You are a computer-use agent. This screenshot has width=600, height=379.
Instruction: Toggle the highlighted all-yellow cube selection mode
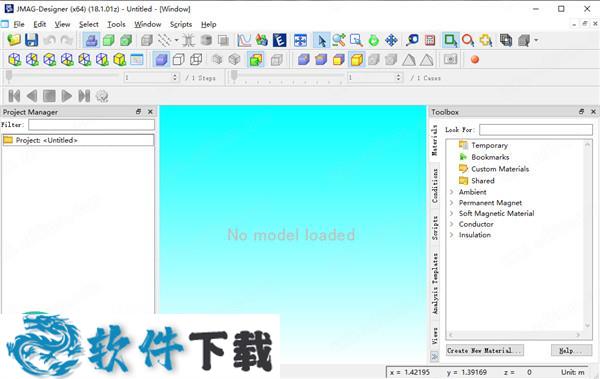pos(357,60)
